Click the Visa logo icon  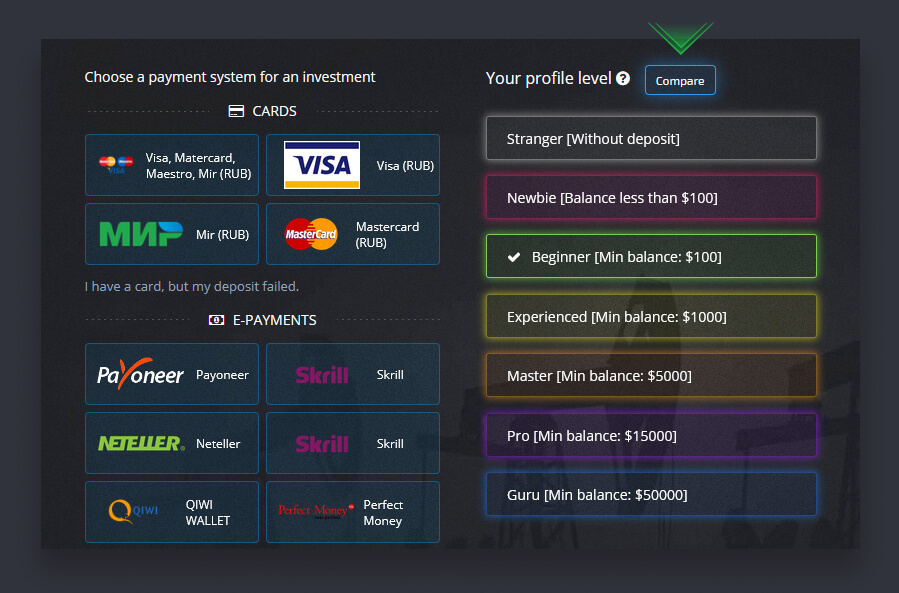tap(321, 165)
